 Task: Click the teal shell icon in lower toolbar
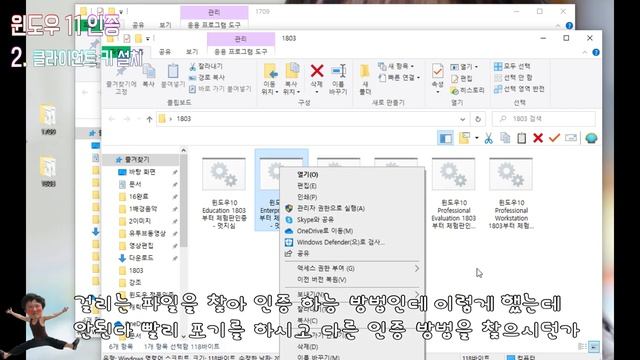[591, 138]
